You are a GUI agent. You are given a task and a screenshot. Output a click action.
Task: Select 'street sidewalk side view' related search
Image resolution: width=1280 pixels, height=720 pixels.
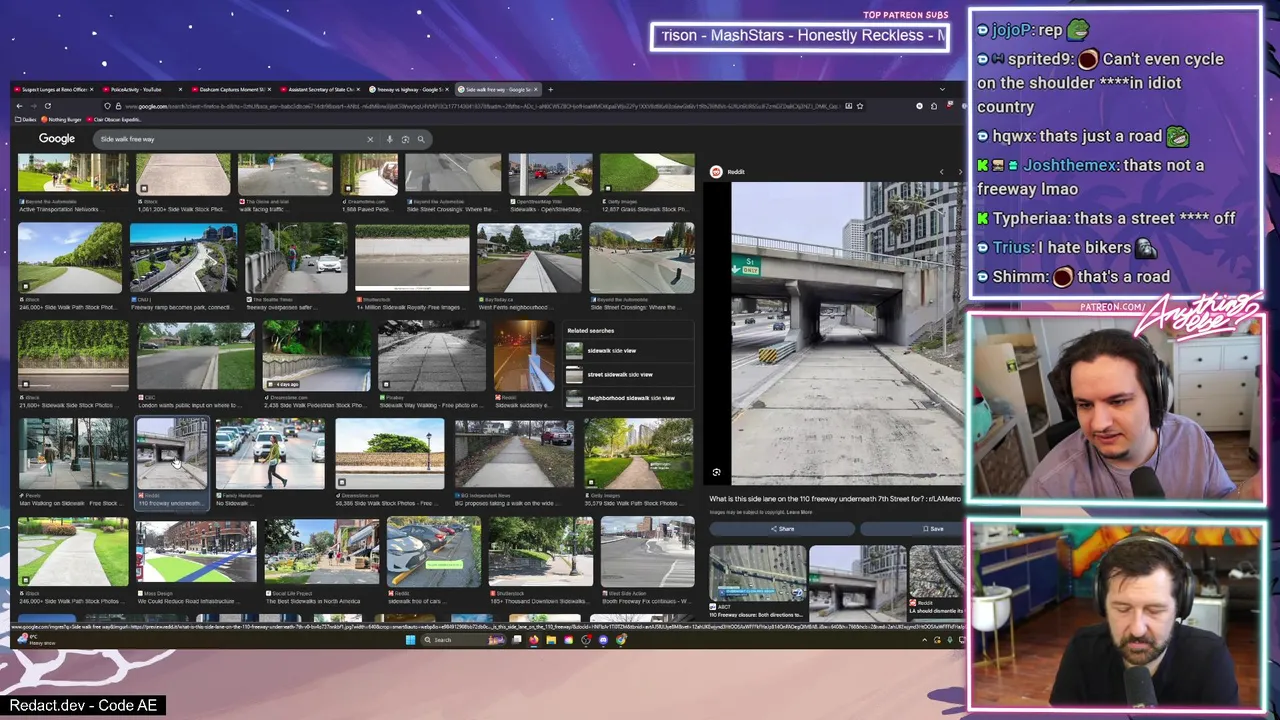630,375
